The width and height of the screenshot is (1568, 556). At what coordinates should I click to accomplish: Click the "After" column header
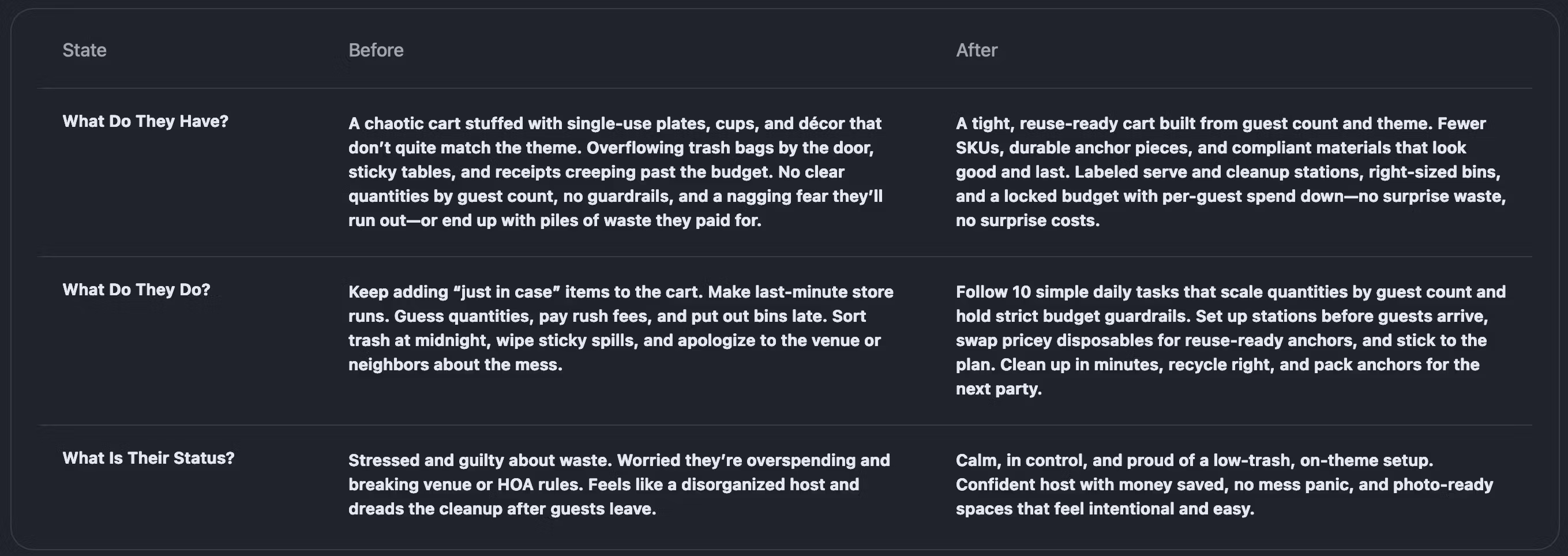pyautogui.click(x=976, y=50)
